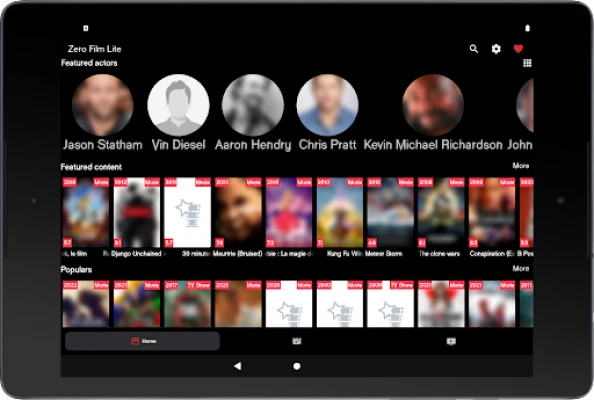Select Aaron Hendry actor photo
The width and height of the screenshot is (594, 400).
click(x=253, y=105)
